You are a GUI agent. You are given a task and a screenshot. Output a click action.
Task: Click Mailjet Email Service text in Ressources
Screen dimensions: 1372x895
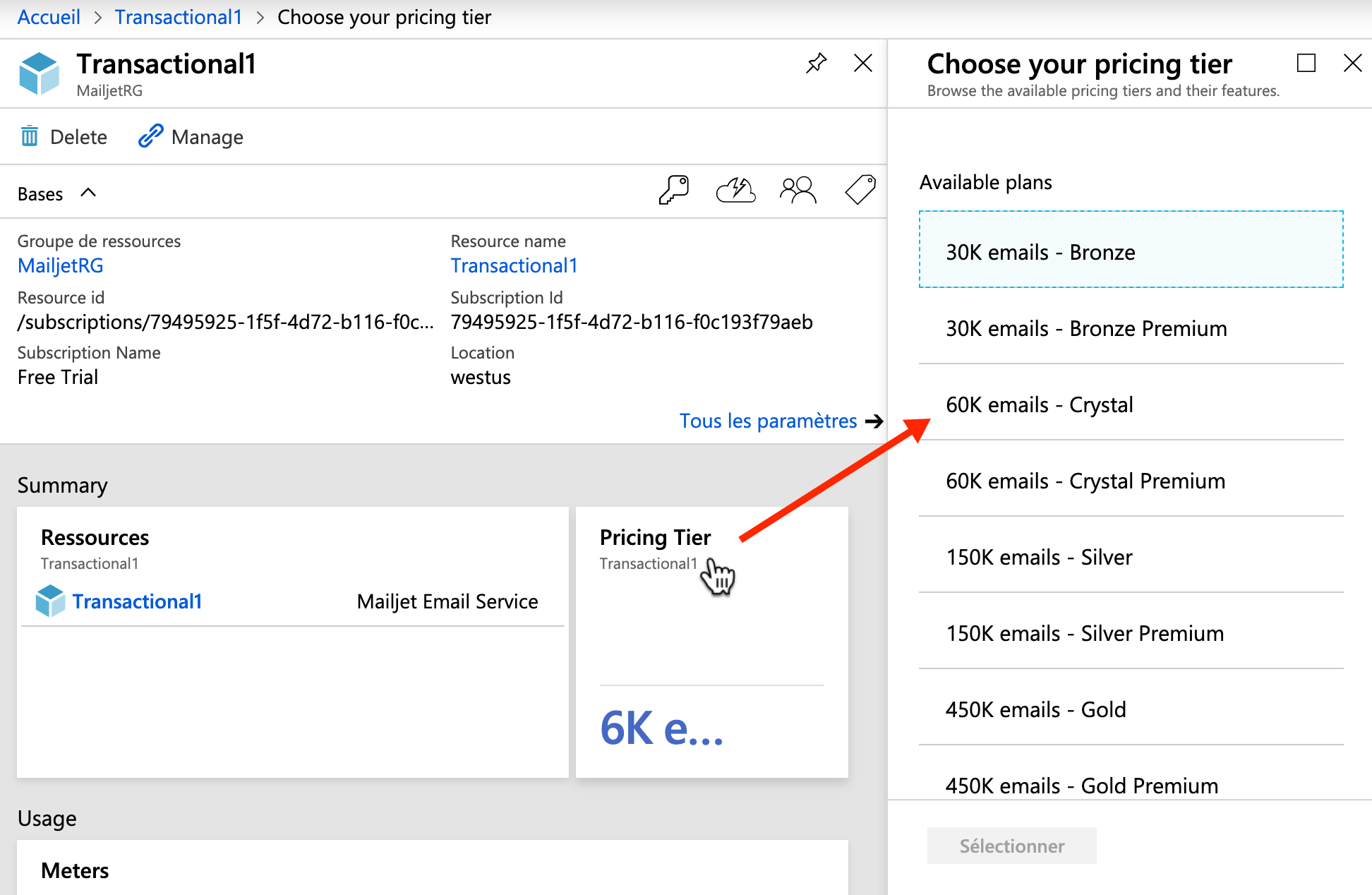click(447, 601)
